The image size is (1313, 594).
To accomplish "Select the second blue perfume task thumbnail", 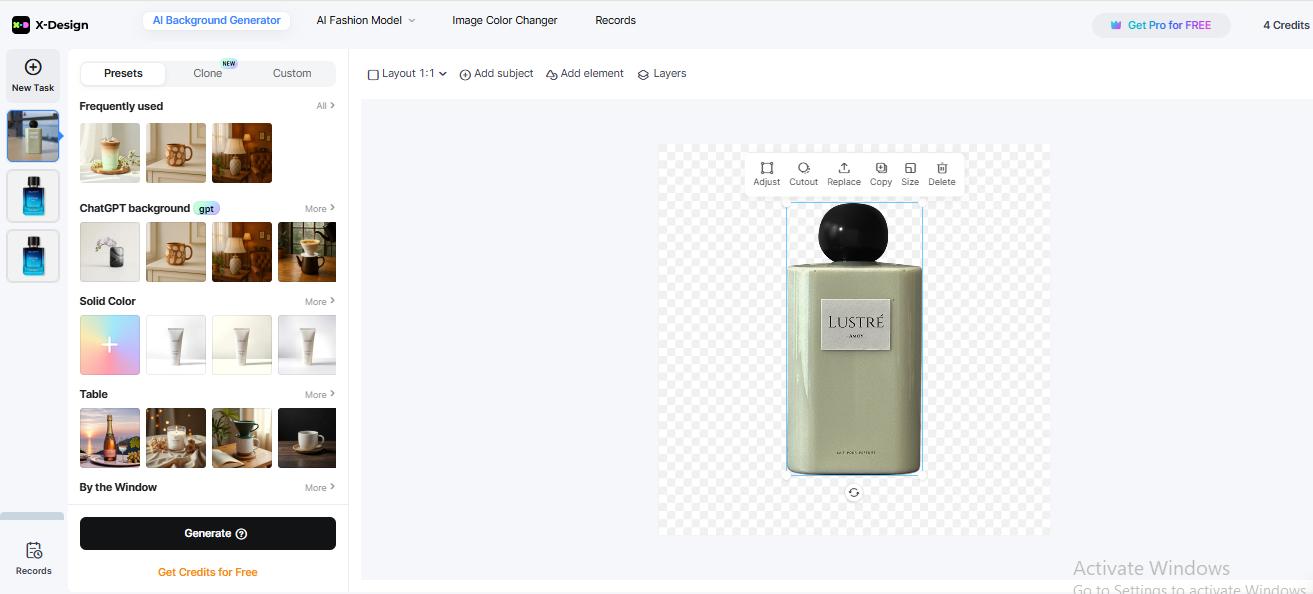I will click(33, 256).
